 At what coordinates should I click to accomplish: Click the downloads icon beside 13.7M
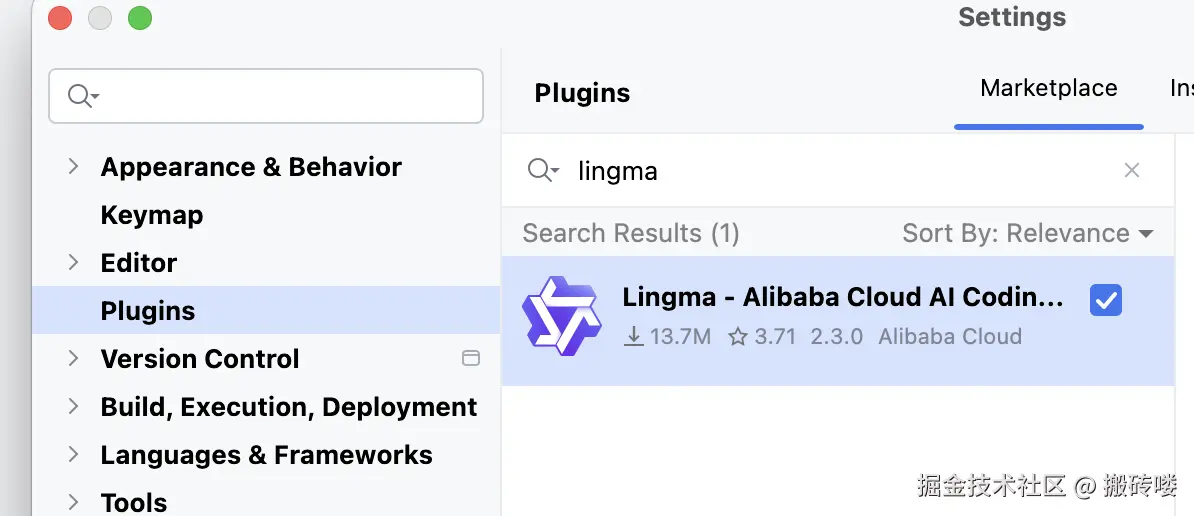tap(633, 337)
